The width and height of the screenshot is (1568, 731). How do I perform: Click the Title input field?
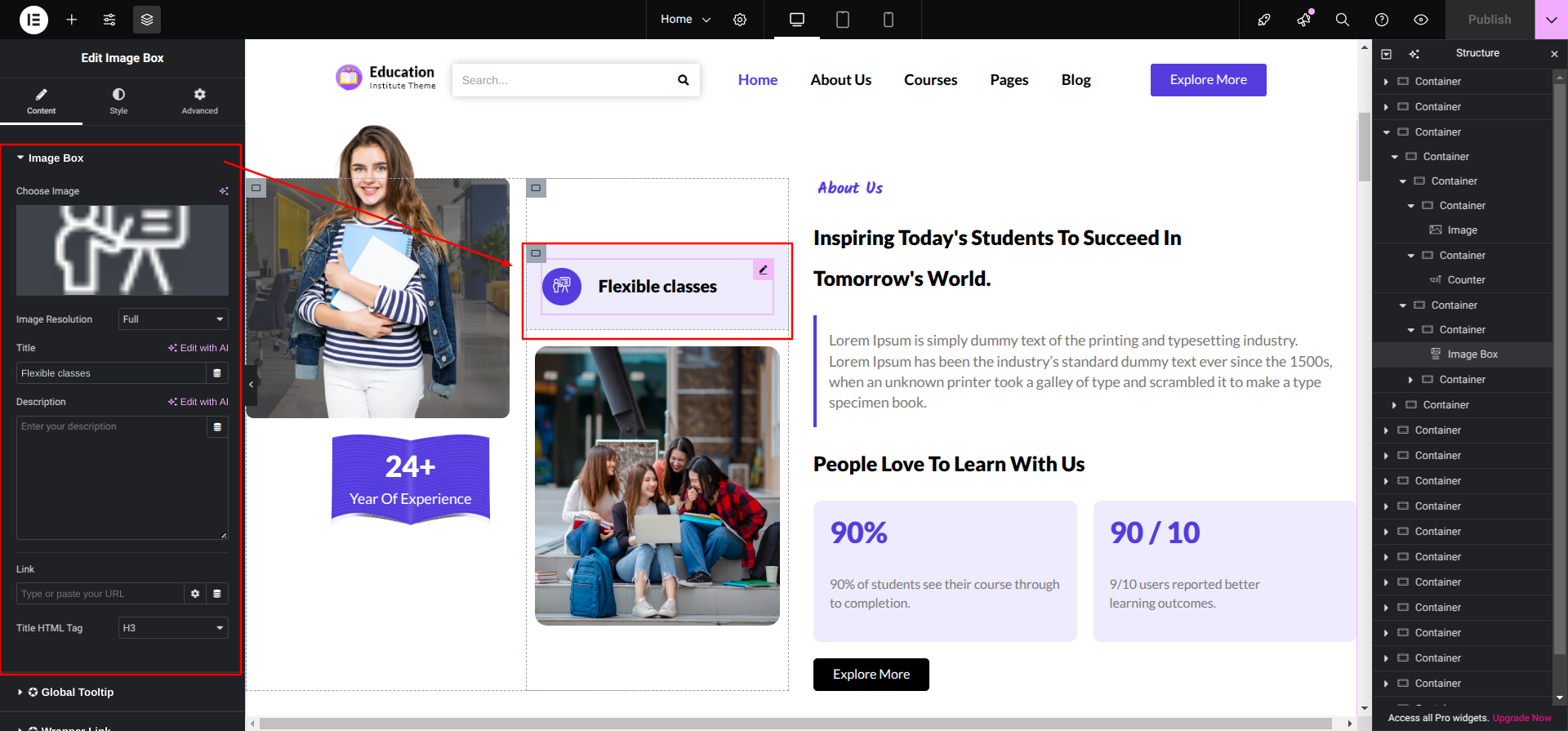(x=111, y=373)
